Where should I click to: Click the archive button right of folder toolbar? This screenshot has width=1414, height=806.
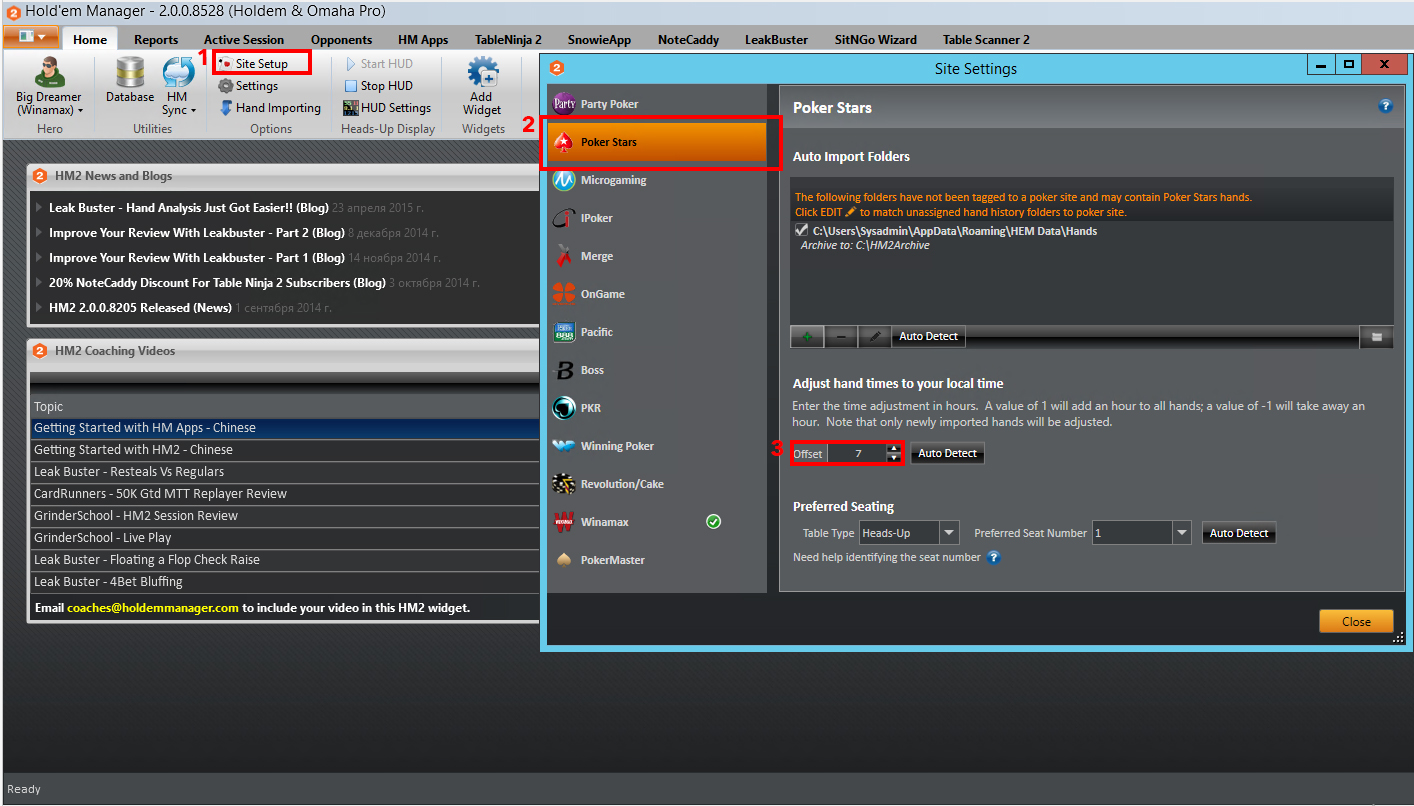[x=1376, y=337]
